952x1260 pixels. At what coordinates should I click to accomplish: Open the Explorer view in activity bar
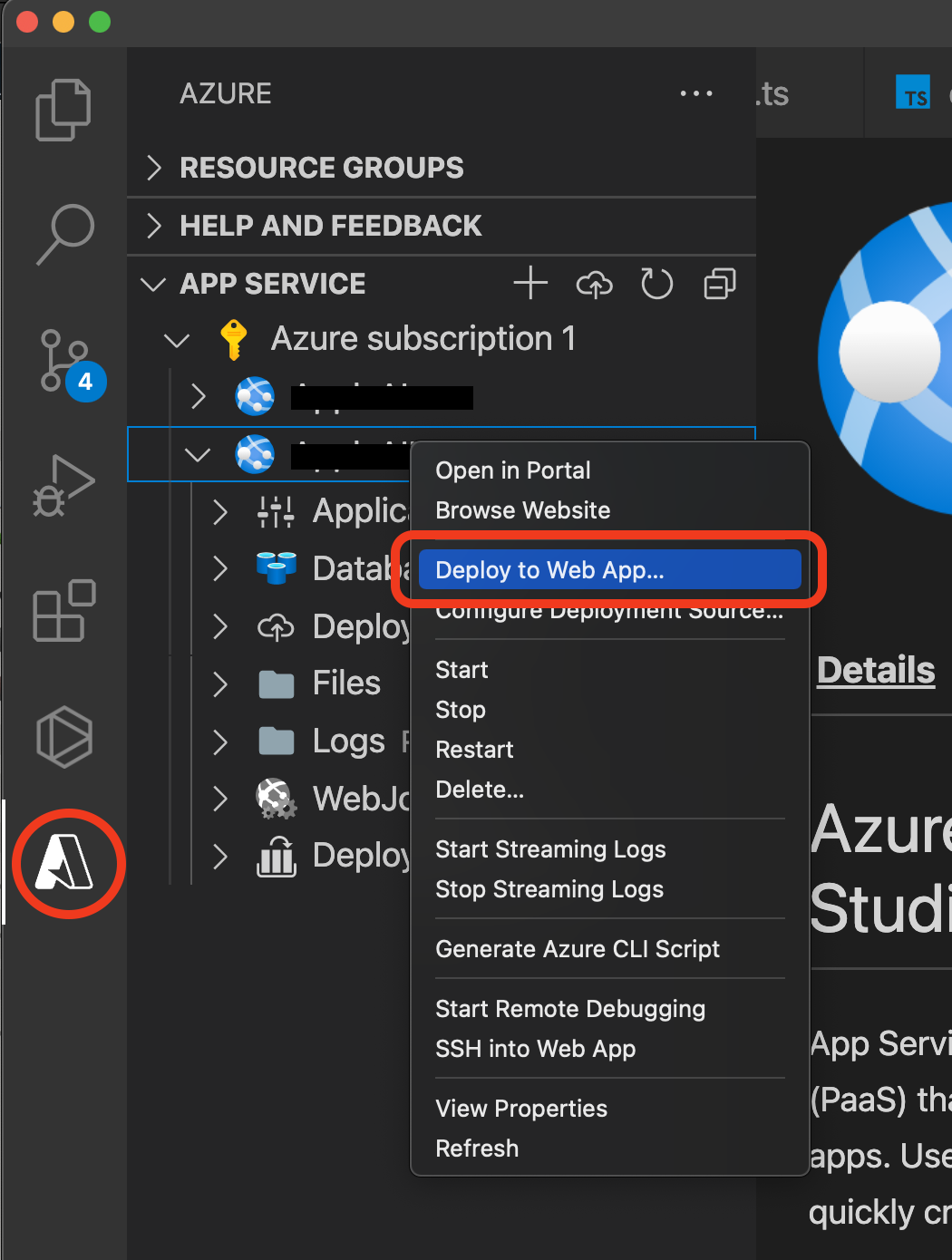coord(63,110)
